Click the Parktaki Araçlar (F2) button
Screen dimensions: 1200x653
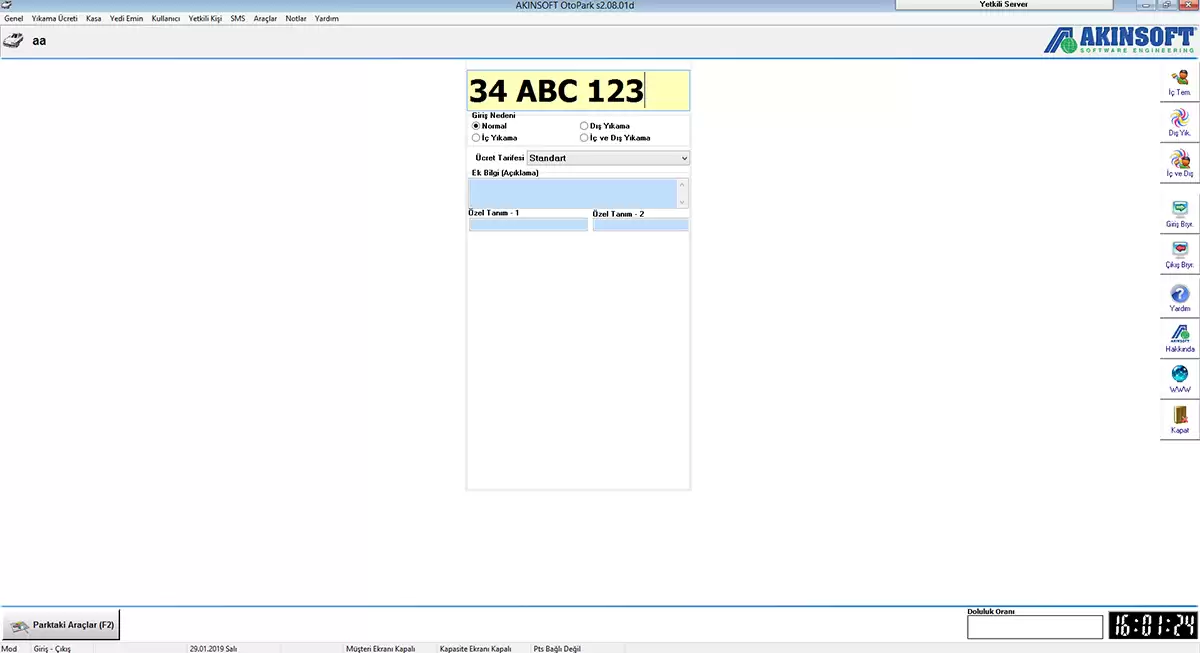tap(61, 625)
